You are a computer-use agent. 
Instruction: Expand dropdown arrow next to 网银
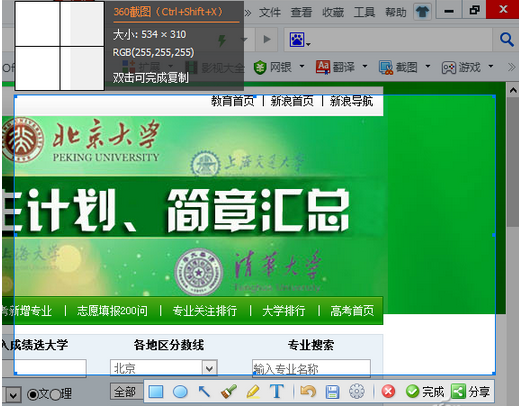click(302, 66)
